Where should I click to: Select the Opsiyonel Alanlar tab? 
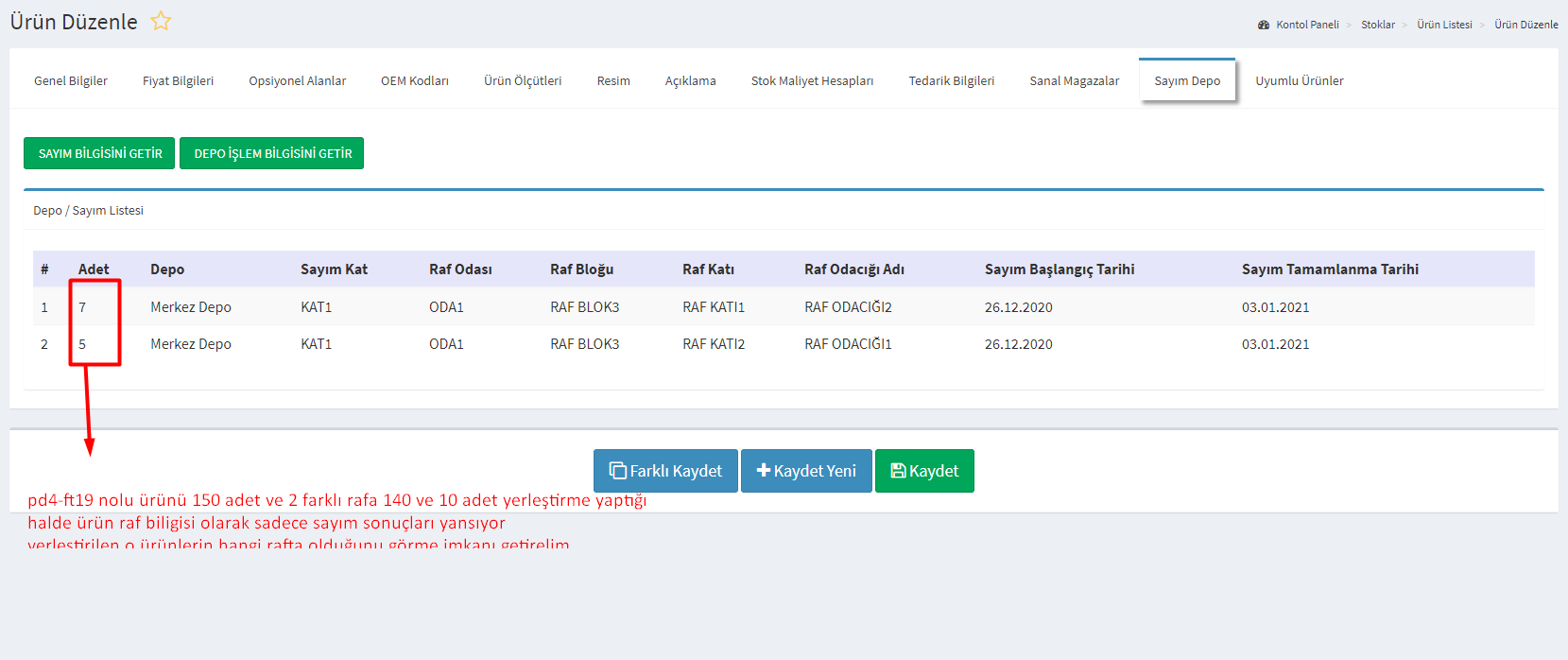(297, 81)
